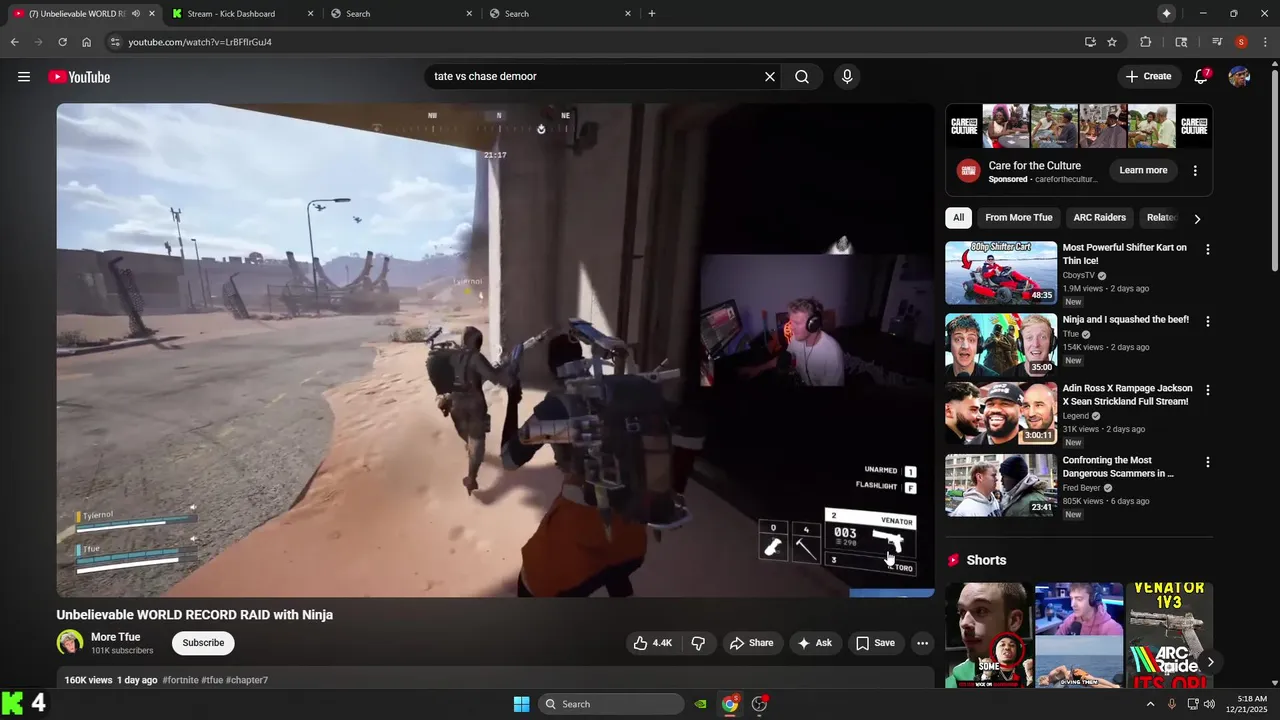Click the #fortnite hashtag
1280x720 pixels.
(180, 680)
